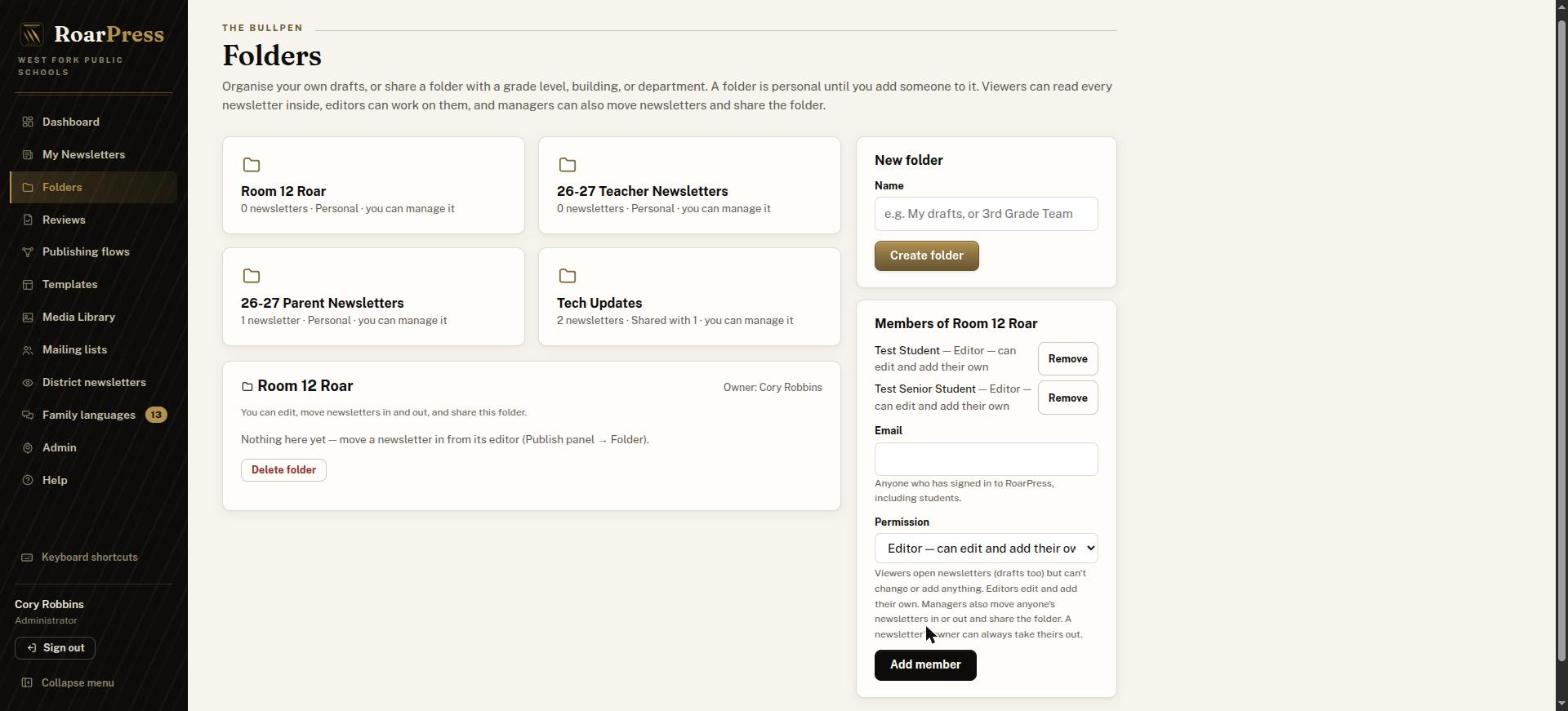Click the Add member button
The image size is (1568, 711).
(925, 665)
